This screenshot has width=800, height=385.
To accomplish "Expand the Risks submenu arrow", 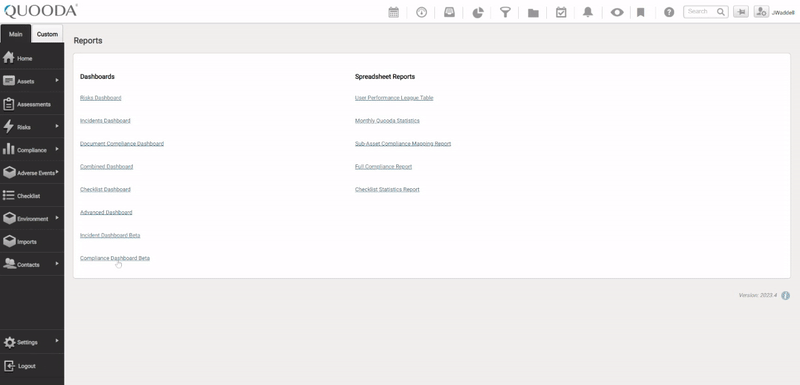I will pos(57,126).
